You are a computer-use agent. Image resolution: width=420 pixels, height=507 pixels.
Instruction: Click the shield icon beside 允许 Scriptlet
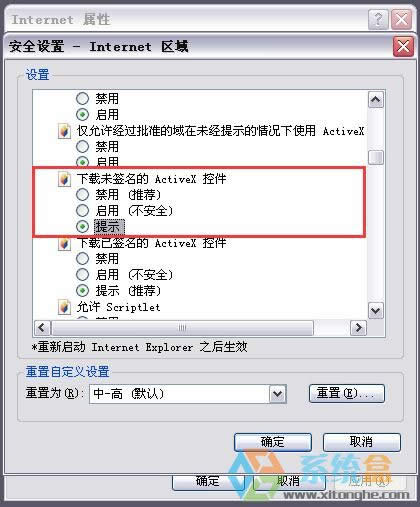(64, 307)
